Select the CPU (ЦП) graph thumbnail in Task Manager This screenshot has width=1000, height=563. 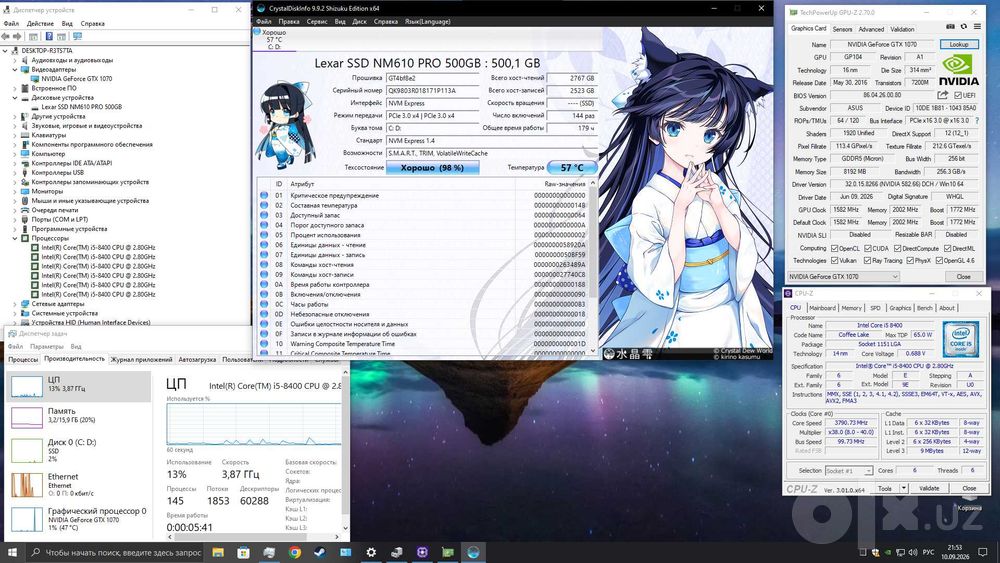[27, 386]
